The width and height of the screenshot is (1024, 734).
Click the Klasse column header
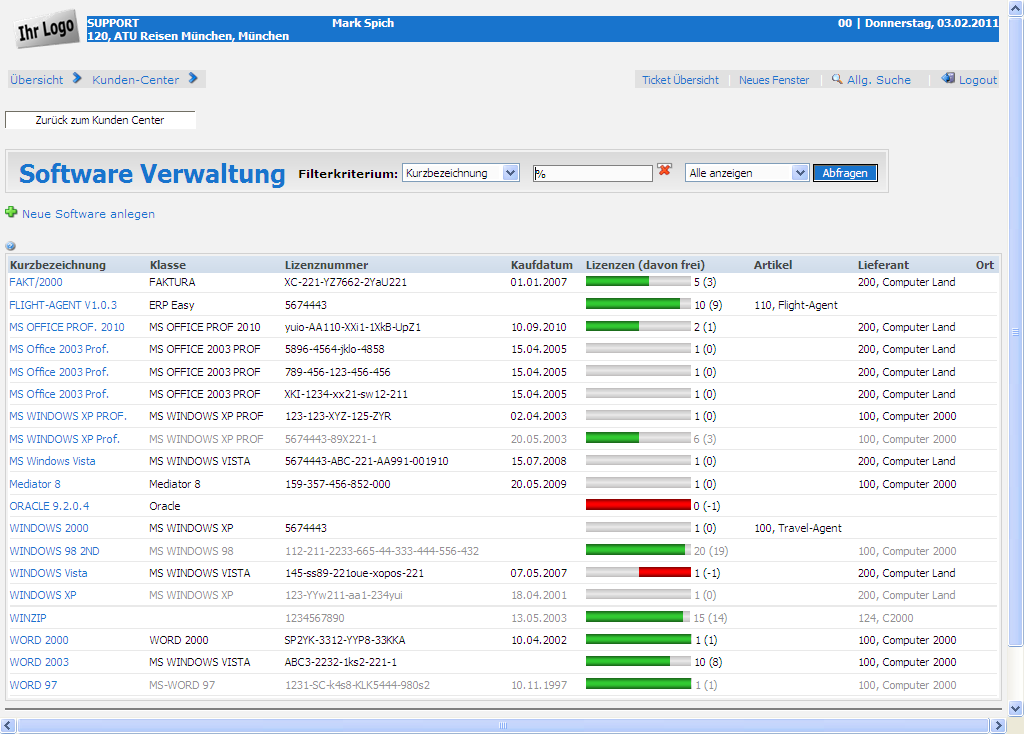(x=168, y=265)
